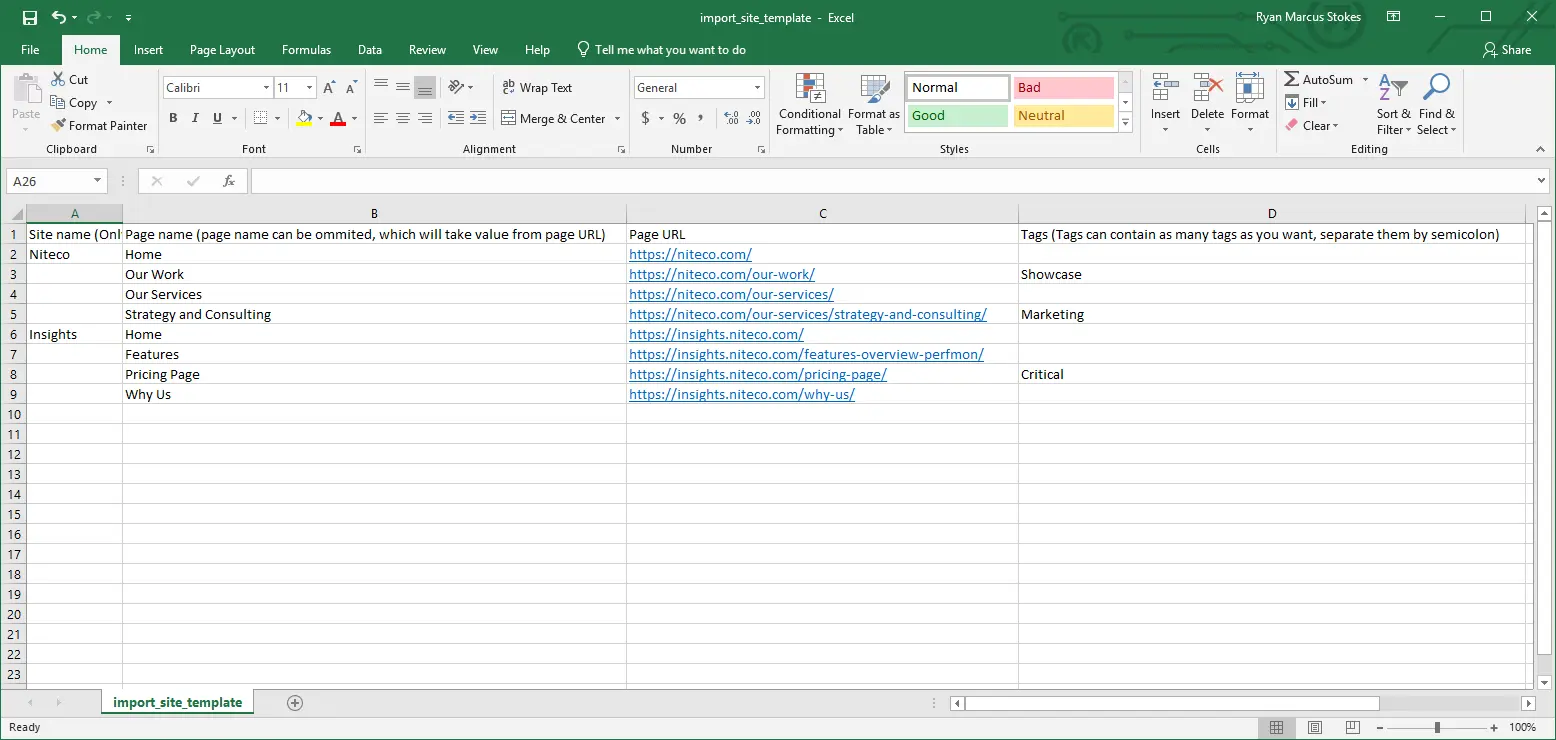The height and width of the screenshot is (740, 1556).
Task: Toggle Wrap Text option
Action: (x=537, y=88)
